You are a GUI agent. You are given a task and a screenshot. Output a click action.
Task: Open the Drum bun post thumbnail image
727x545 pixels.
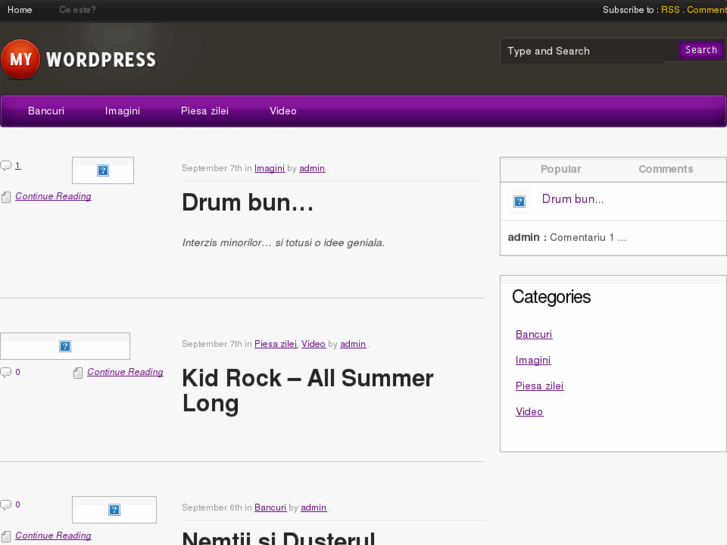pyautogui.click(x=103, y=171)
